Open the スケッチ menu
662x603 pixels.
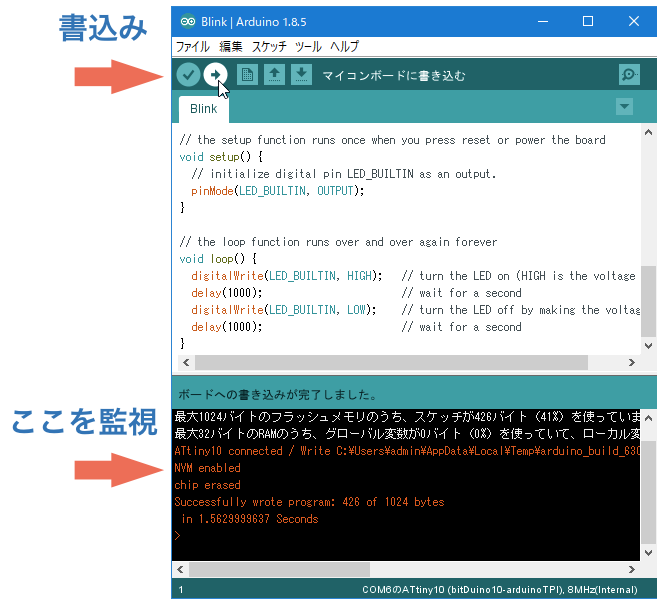(x=269, y=46)
